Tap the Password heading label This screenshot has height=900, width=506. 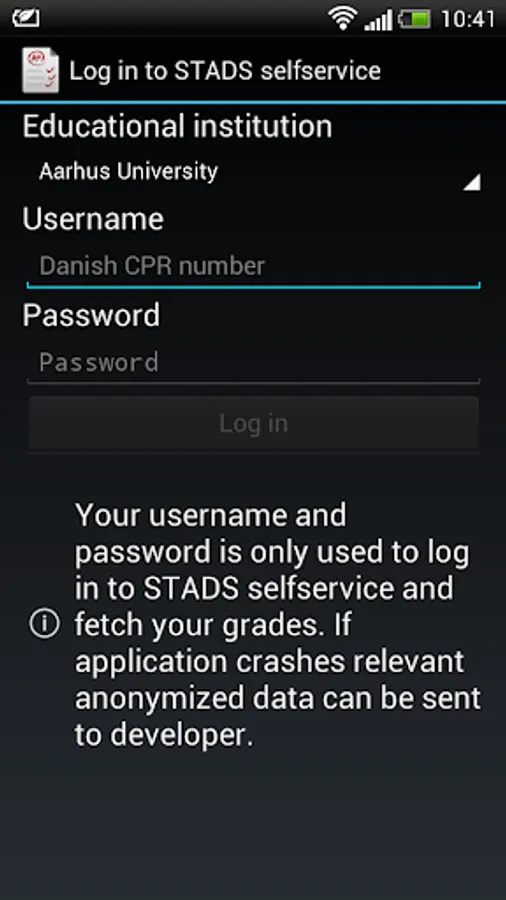(91, 316)
